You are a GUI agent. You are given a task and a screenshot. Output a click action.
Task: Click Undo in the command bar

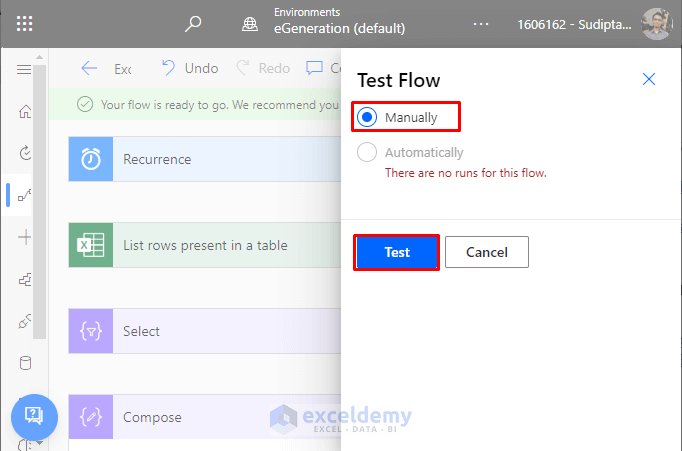(x=190, y=69)
